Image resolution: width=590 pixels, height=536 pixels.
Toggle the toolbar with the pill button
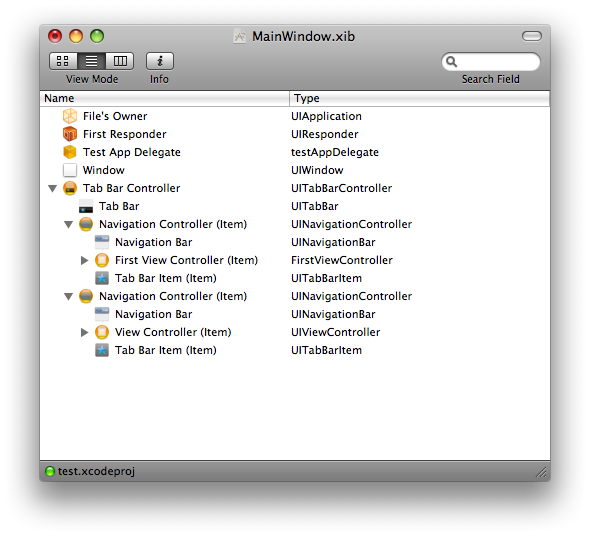coord(532,36)
